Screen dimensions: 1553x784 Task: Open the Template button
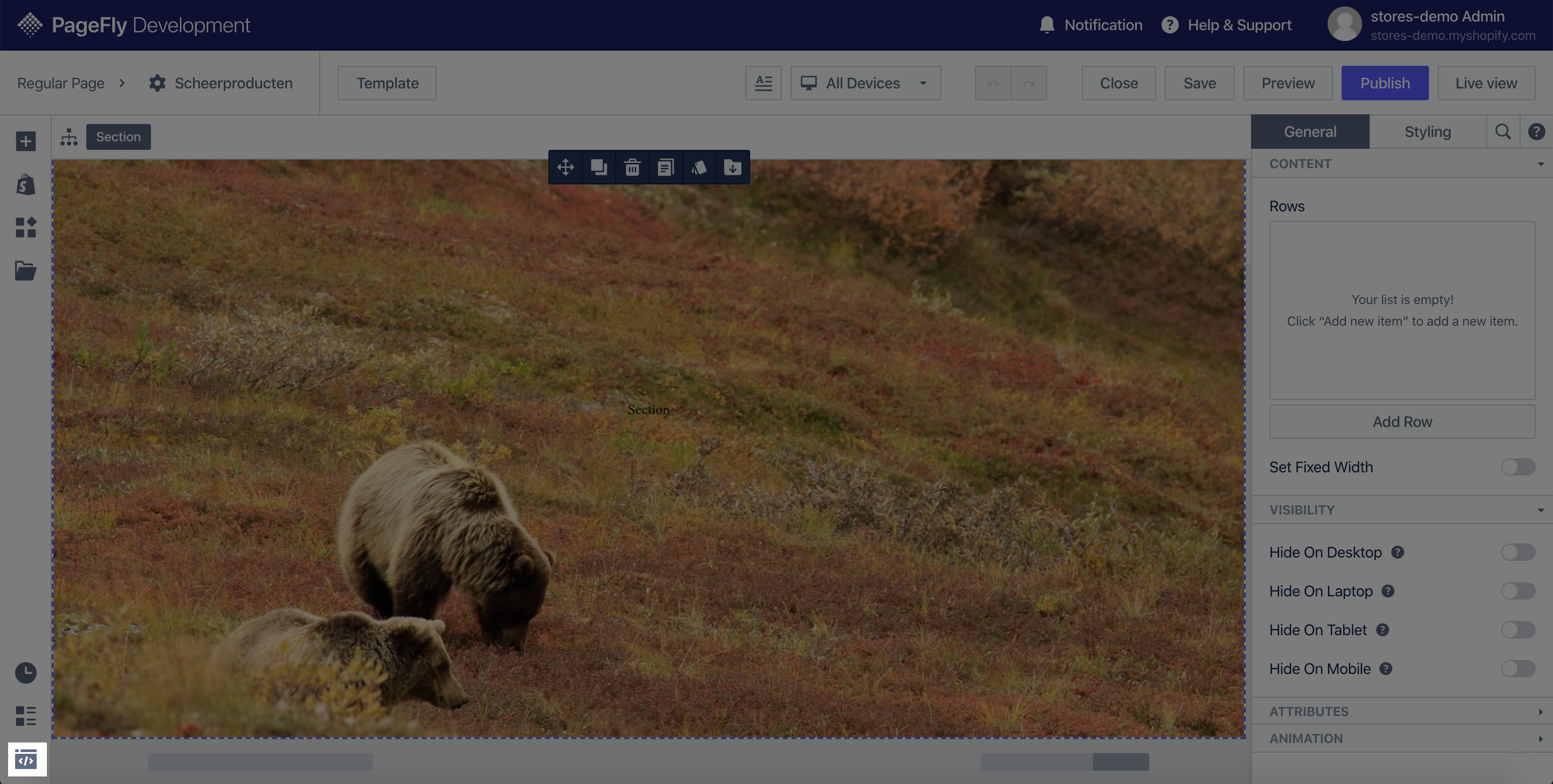tap(387, 82)
